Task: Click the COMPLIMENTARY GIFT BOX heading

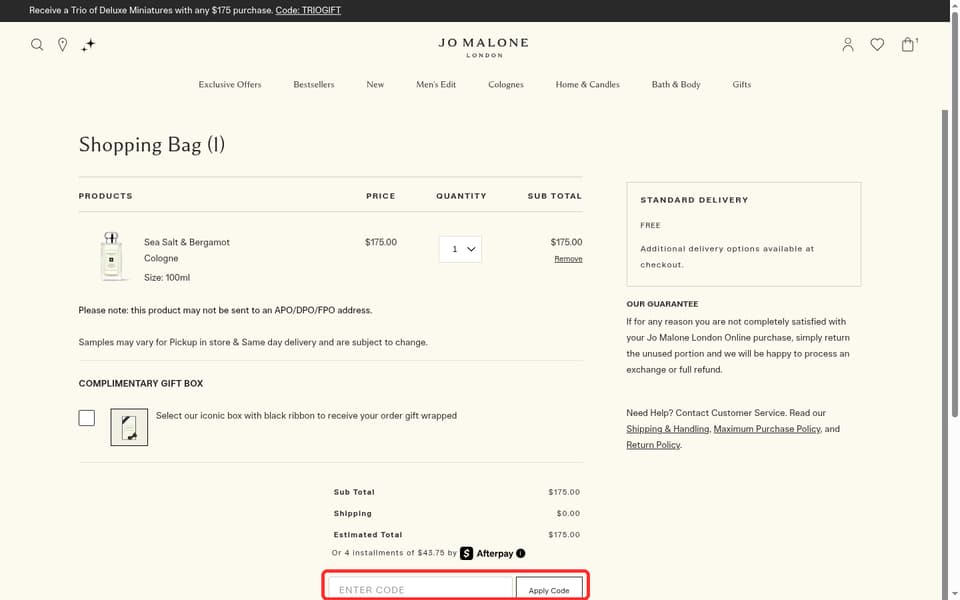Action: (x=141, y=384)
